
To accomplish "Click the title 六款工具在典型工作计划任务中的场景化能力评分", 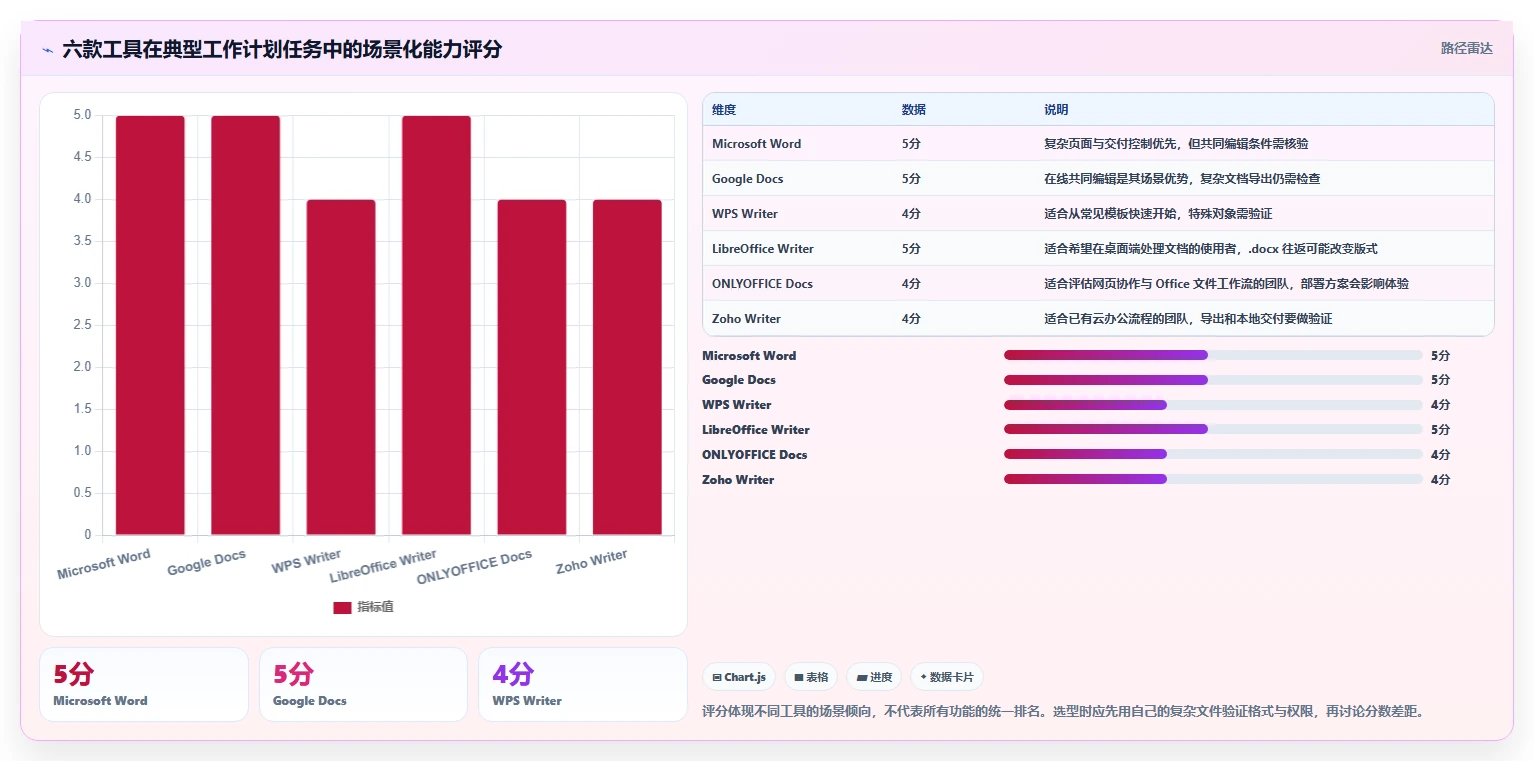I will (x=282, y=49).
